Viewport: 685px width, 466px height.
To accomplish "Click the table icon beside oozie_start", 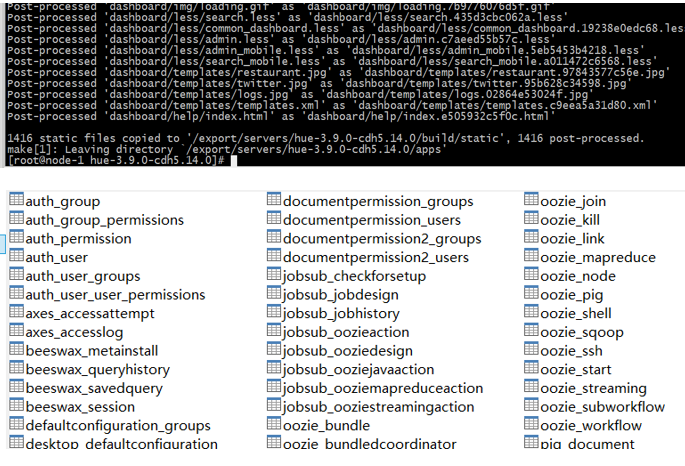I will (x=531, y=368).
